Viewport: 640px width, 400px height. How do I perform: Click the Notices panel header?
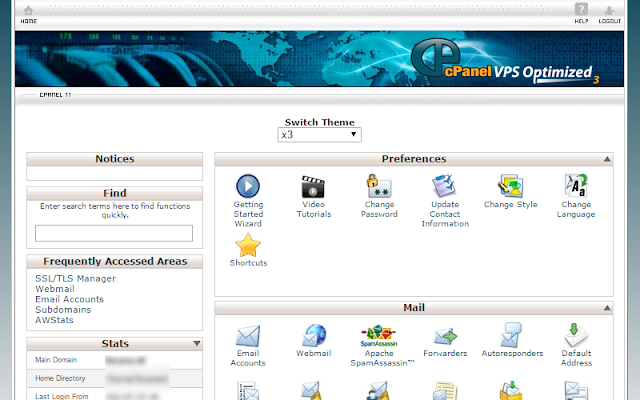tap(115, 159)
